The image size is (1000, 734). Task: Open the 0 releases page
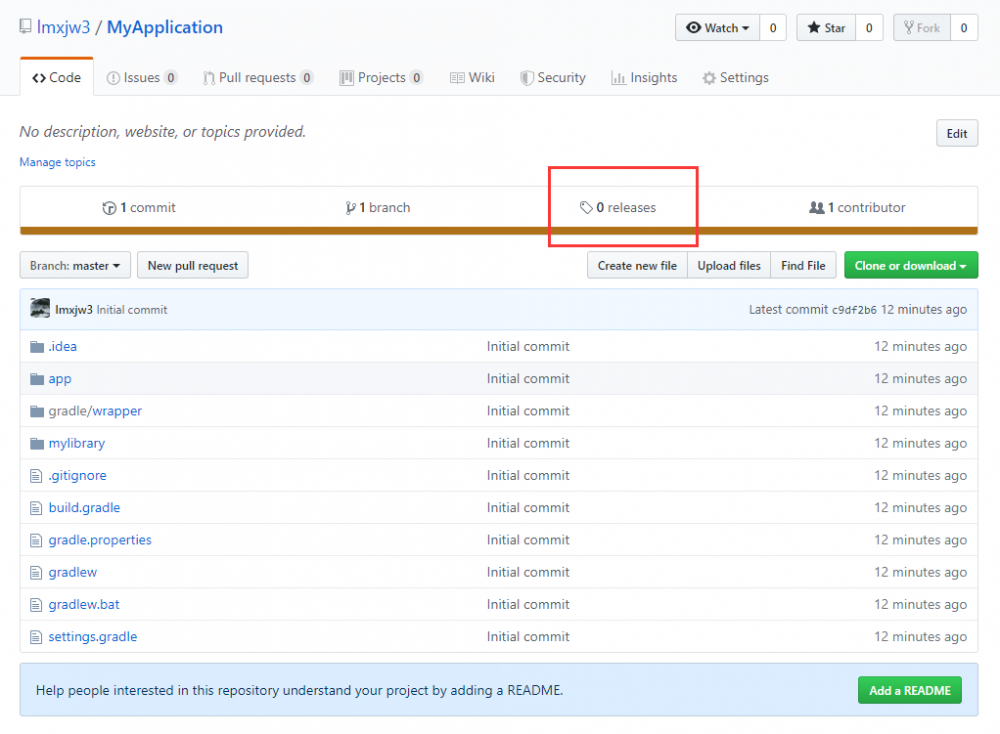click(618, 208)
